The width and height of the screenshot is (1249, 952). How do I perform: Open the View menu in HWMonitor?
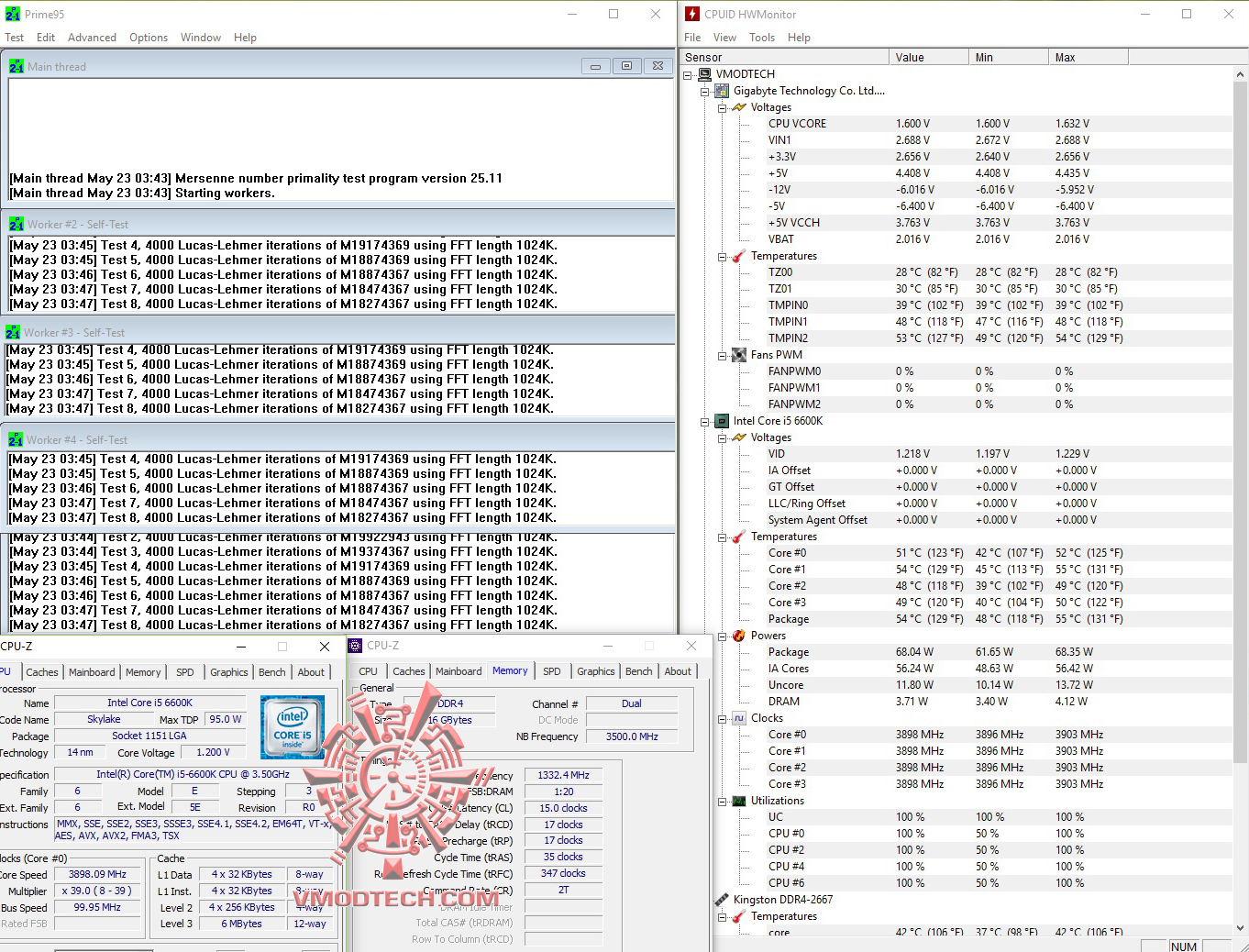click(724, 38)
